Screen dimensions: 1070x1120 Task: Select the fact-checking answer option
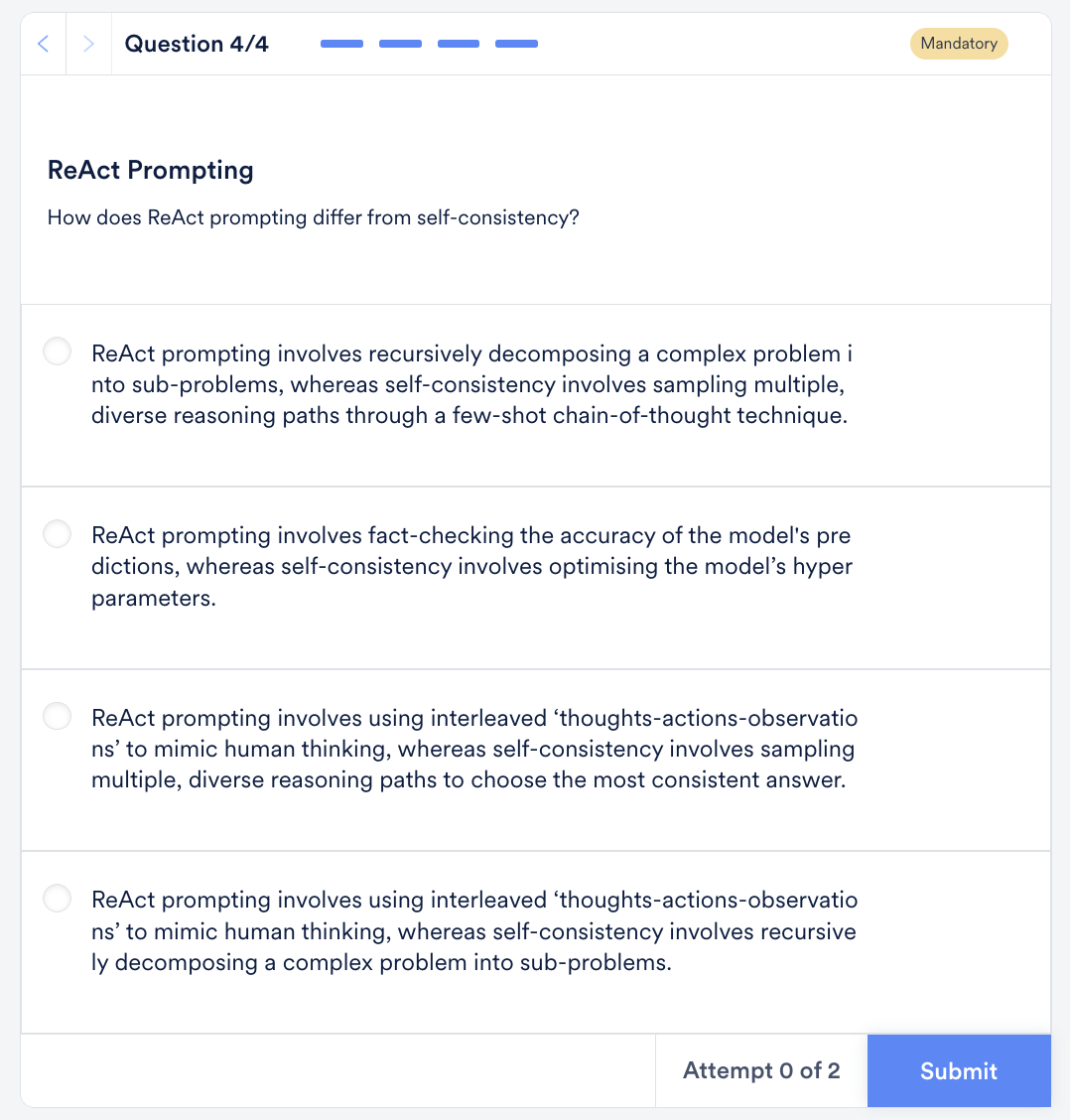(57, 533)
